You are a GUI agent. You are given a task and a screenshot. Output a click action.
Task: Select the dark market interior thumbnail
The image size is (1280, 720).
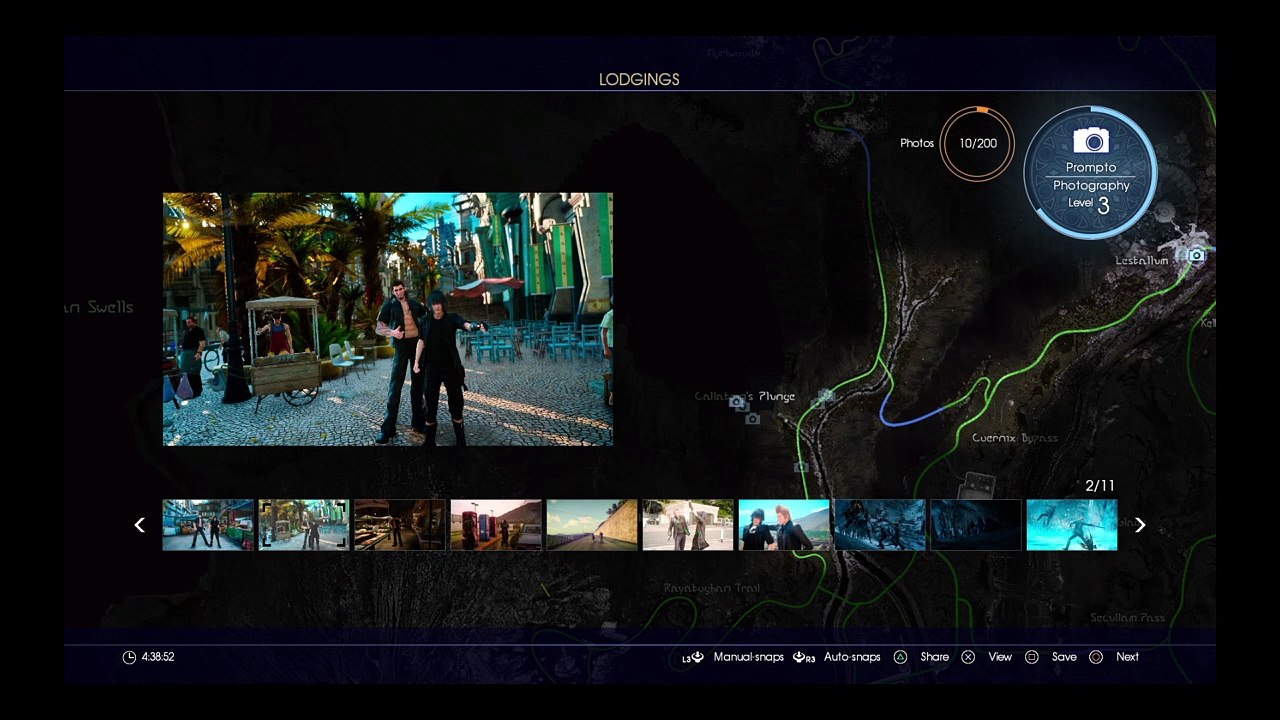pos(400,525)
